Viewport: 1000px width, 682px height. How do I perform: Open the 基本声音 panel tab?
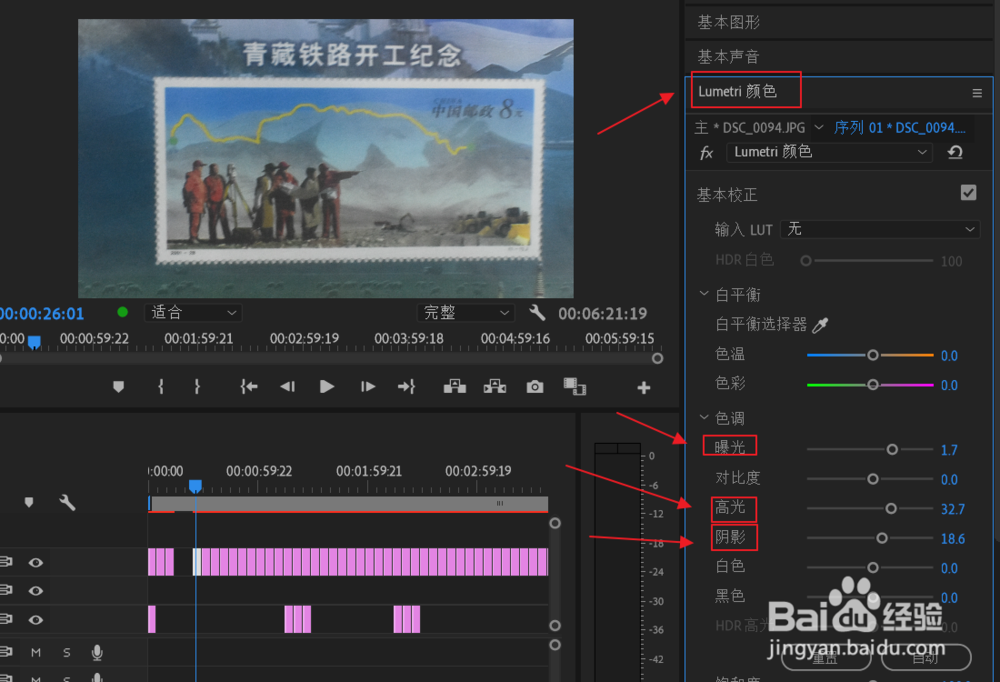point(728,57)
